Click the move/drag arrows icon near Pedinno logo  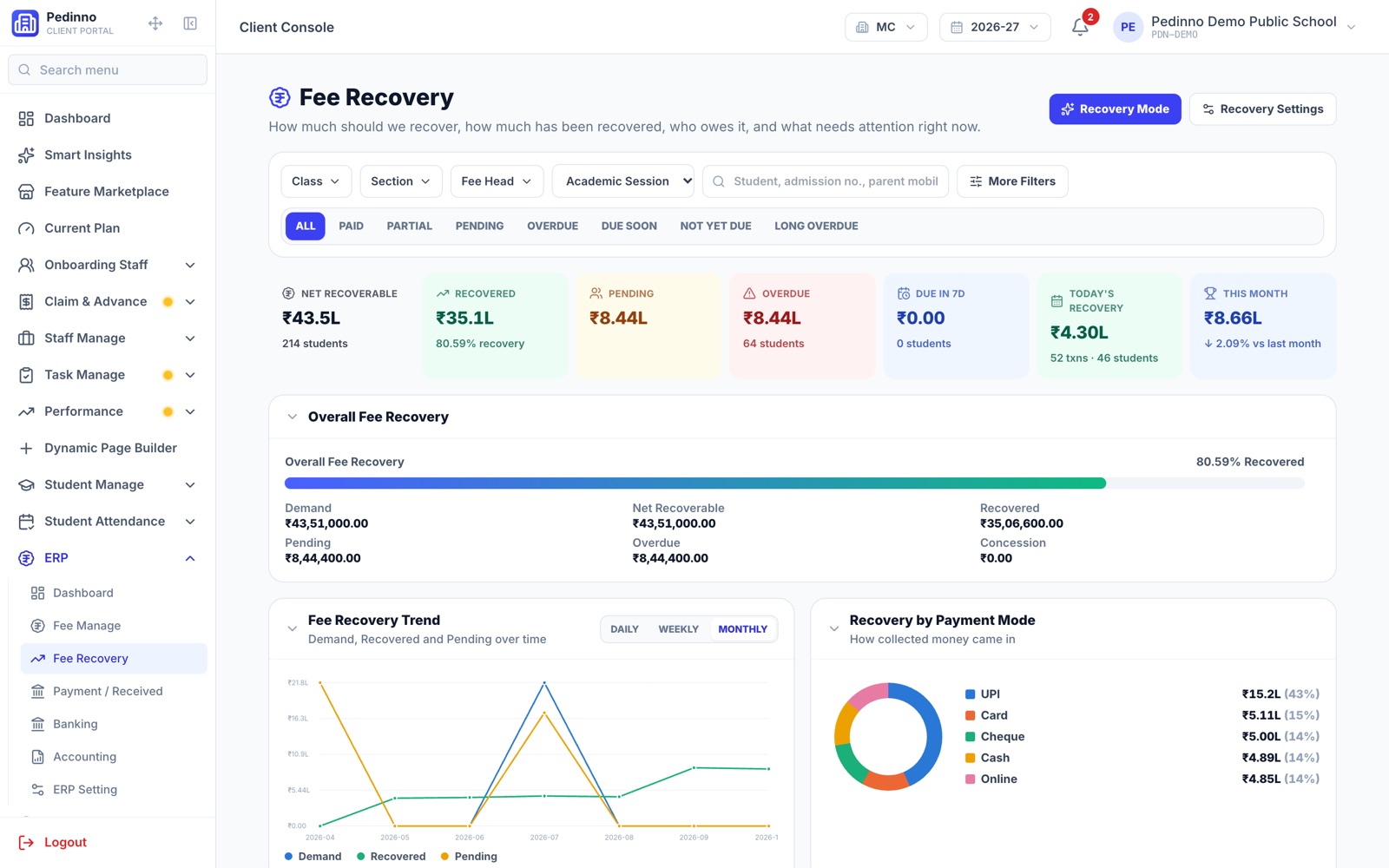(x=155, y=23)
